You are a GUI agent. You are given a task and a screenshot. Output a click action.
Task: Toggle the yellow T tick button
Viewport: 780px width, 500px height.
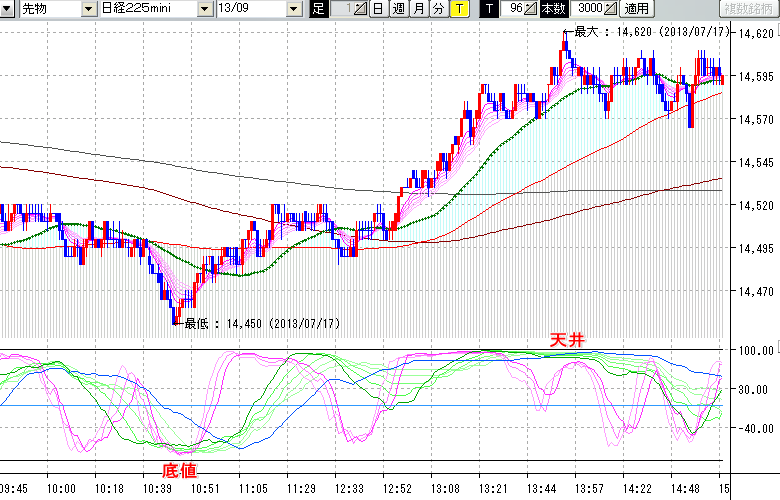[x=458, y=9]
